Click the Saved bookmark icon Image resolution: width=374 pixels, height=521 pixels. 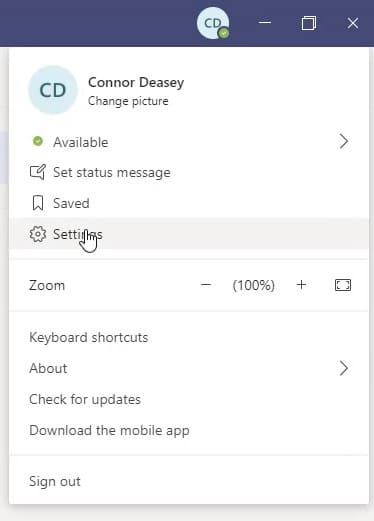coord(38,203)
